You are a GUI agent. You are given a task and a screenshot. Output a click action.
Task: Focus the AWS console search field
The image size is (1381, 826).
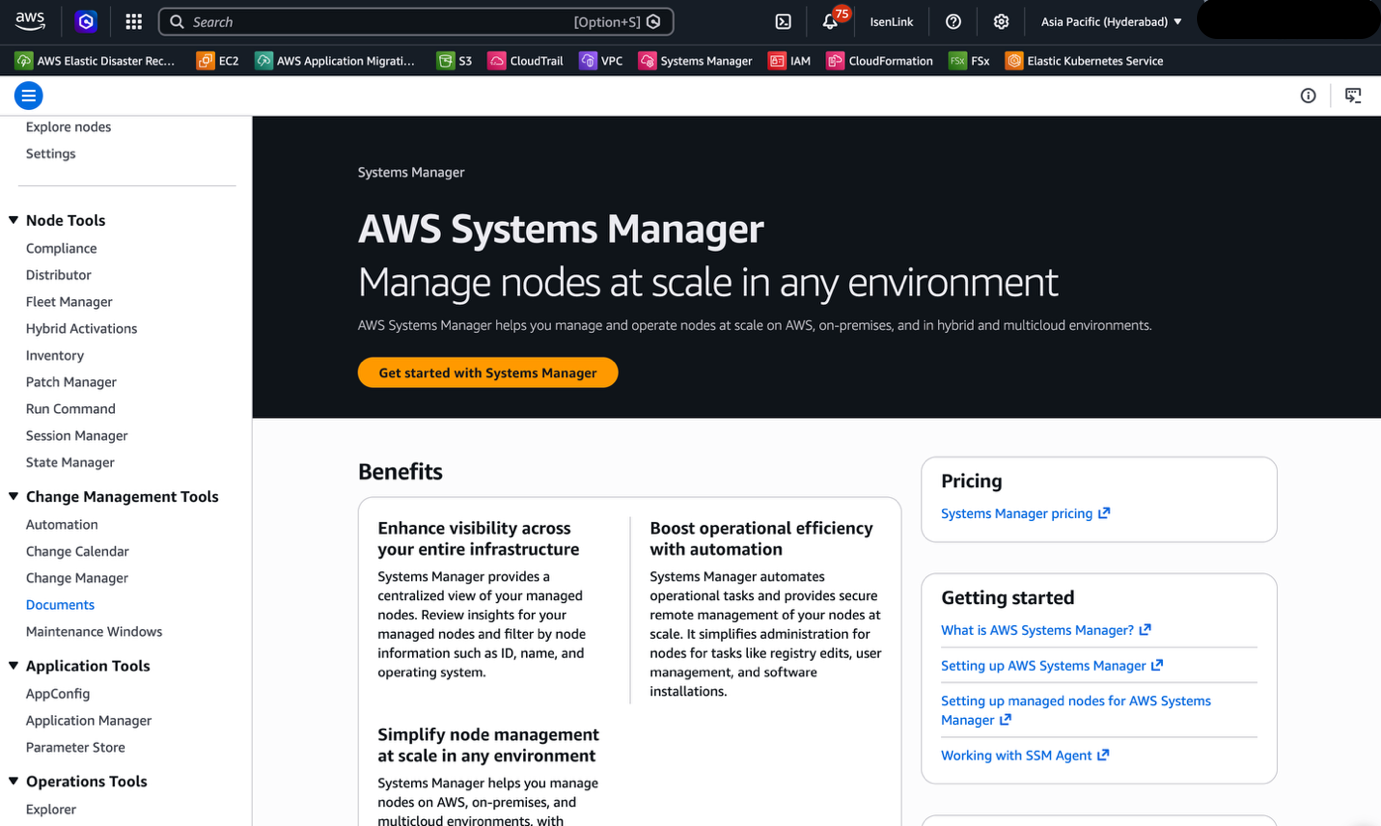[x=416, y=21]
